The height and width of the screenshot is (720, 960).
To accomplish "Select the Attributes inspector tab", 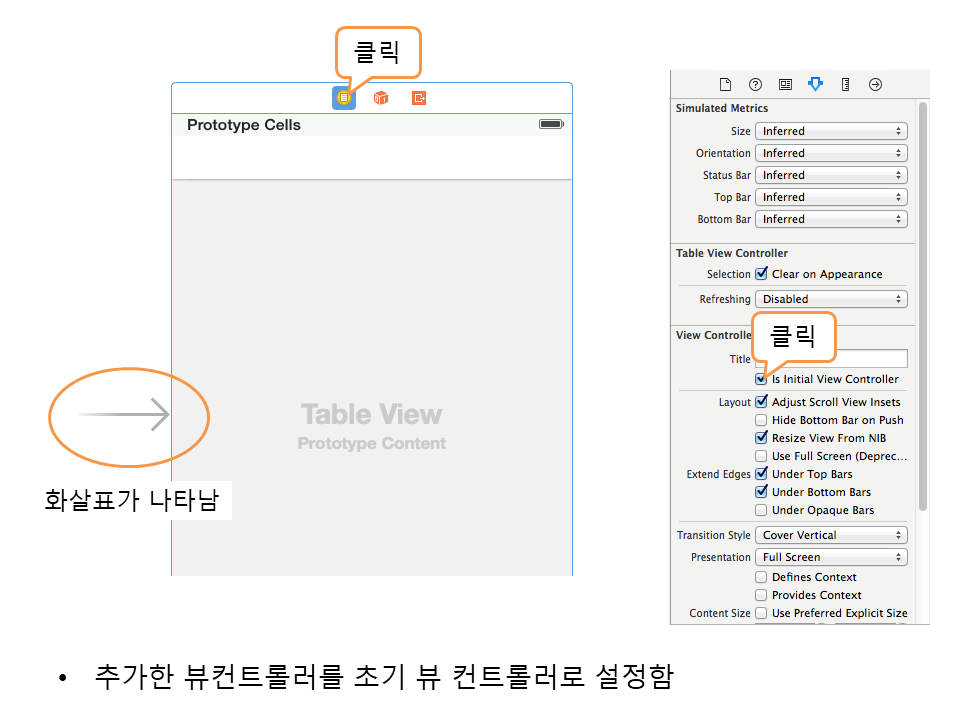I will pos(816,85).
